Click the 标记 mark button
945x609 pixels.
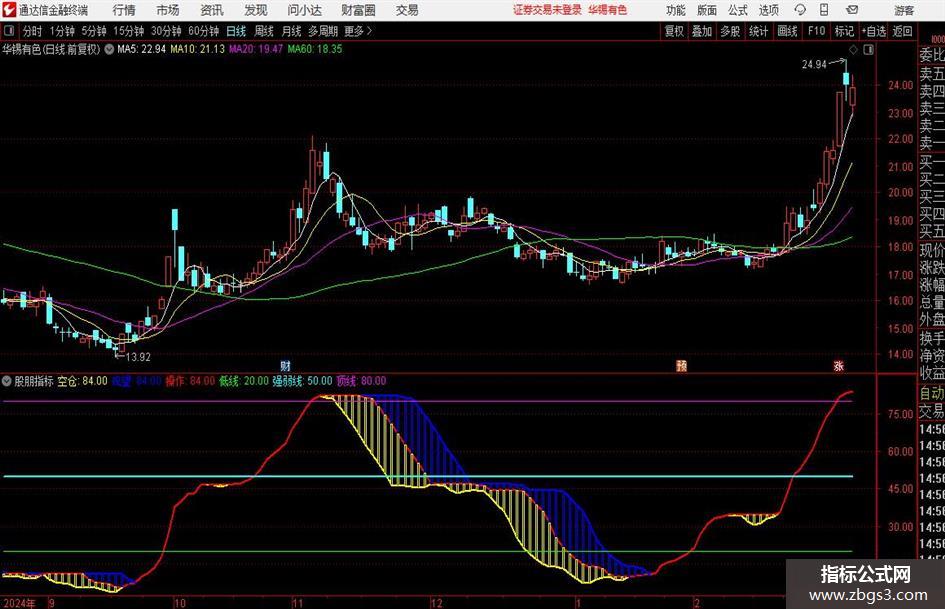(844, 31)
